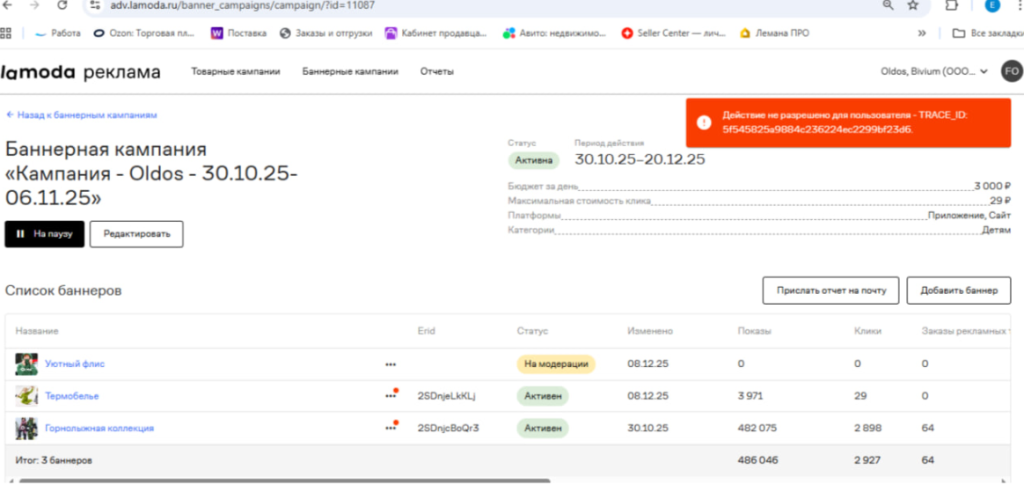Open the Горнолыжная коллекция banner link
Image resolution: width=1024 pixels, height=485 pixels.
coord(99,428)
